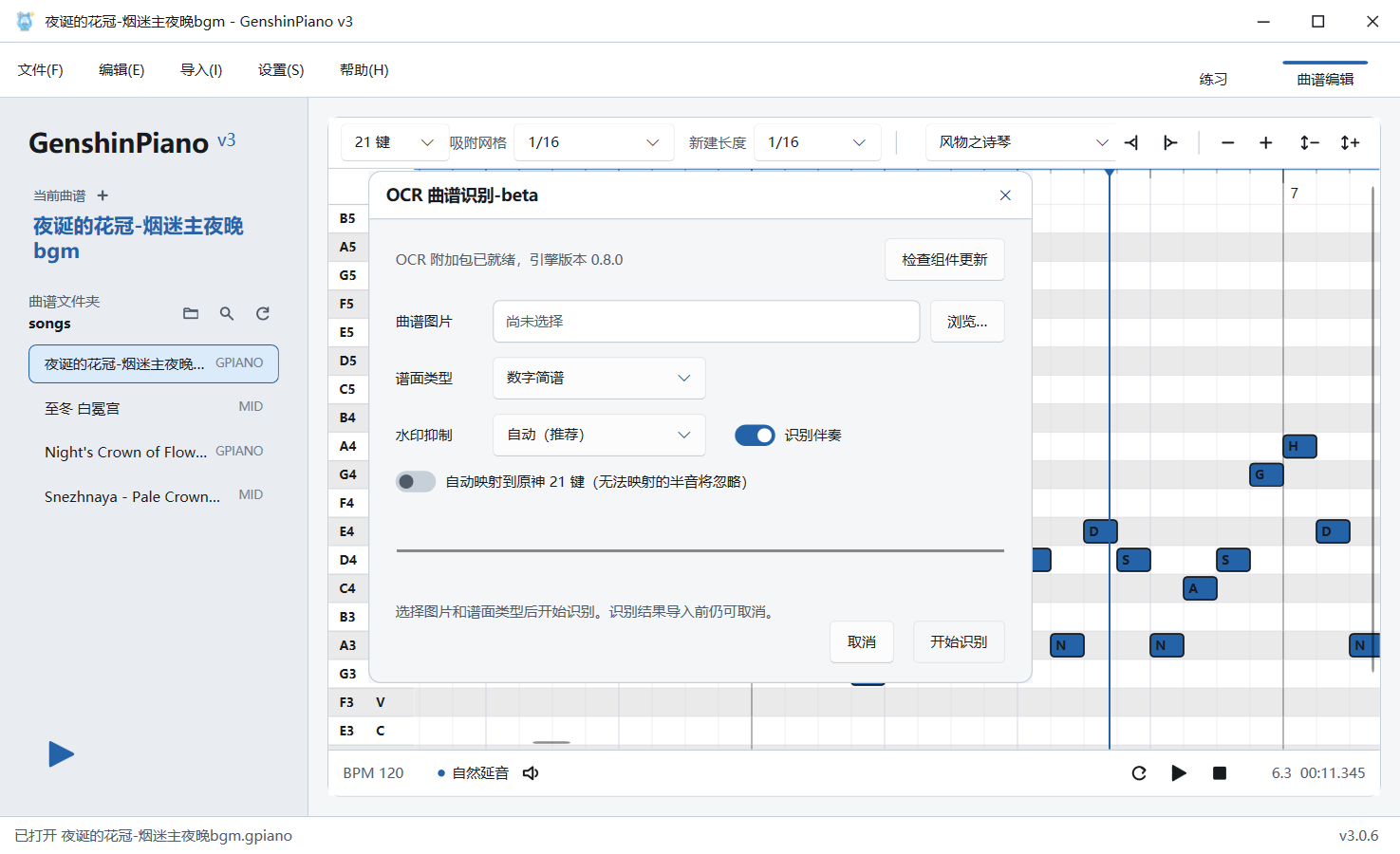Click the 开始识别 button
Screen dimensions: 1400x854
click(x=959, y=642)
